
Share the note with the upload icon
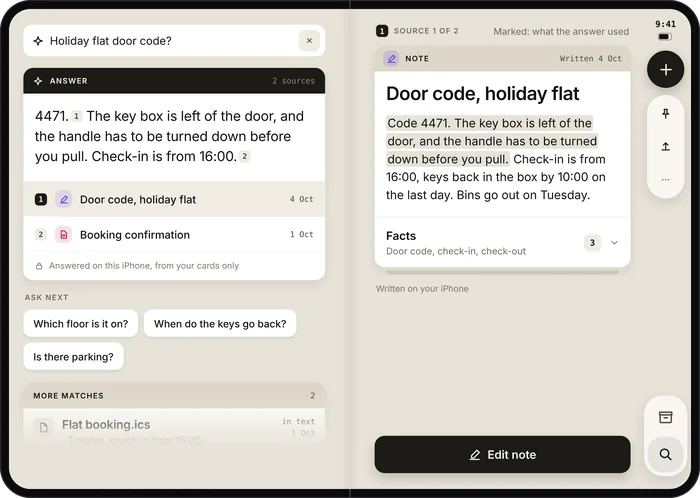(666, 146)
